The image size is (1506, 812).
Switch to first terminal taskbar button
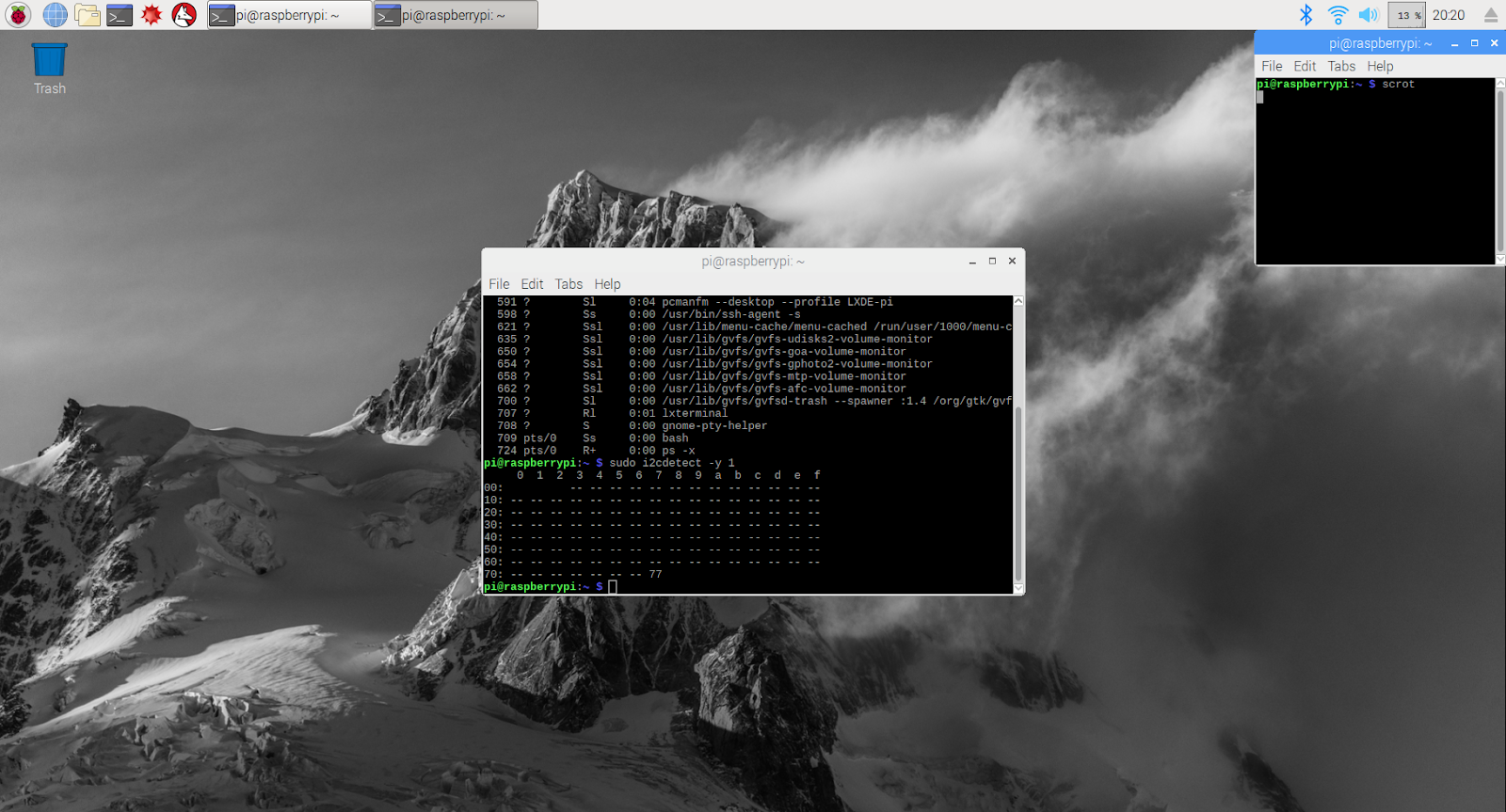289,15
